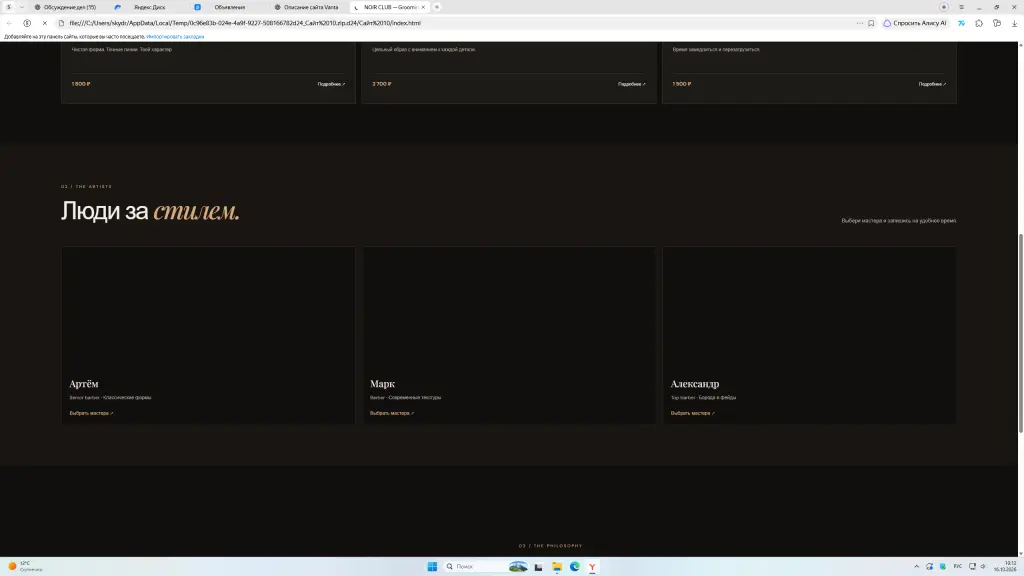
Task: Show hidden system tray icons
Action: tap(916, 566)
